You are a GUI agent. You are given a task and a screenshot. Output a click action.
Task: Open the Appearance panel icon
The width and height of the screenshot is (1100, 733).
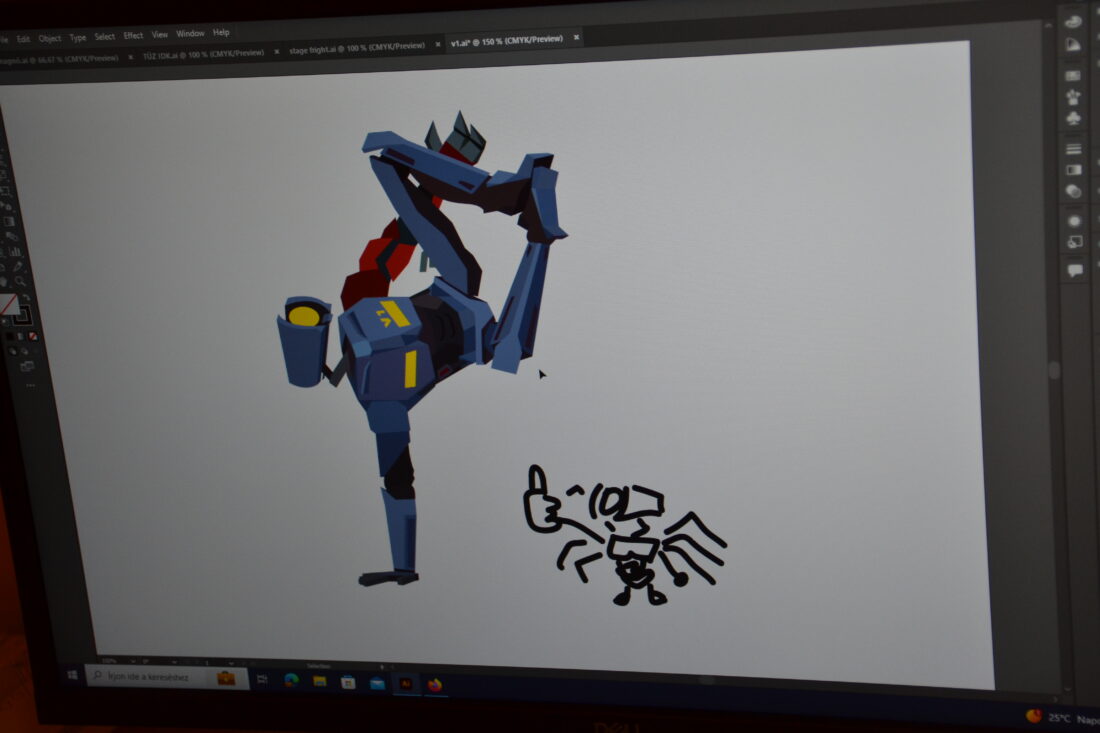(x=1074, y=221)
